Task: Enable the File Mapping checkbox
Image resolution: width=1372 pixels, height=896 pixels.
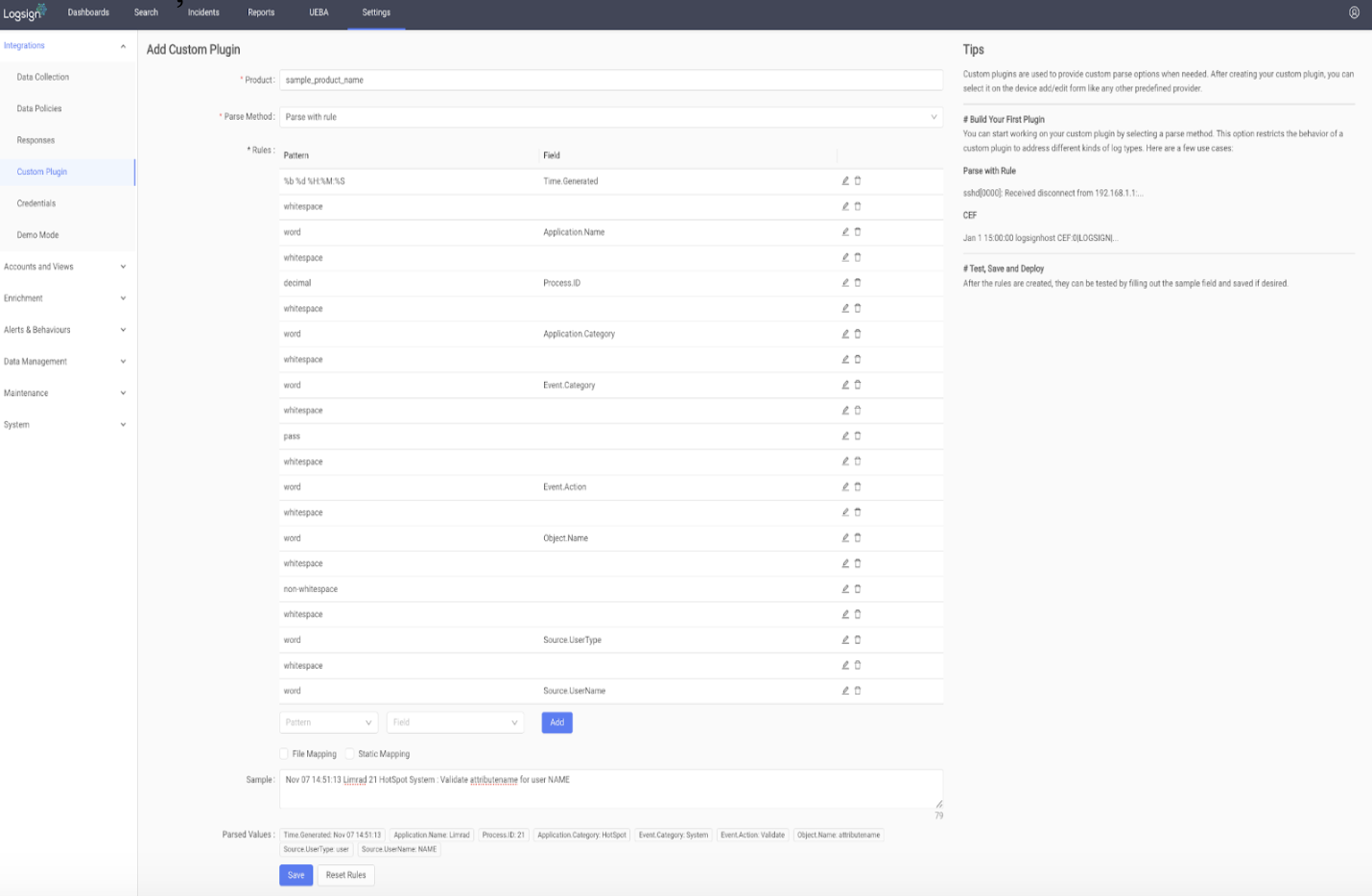Action: click(x=284, y=754)
